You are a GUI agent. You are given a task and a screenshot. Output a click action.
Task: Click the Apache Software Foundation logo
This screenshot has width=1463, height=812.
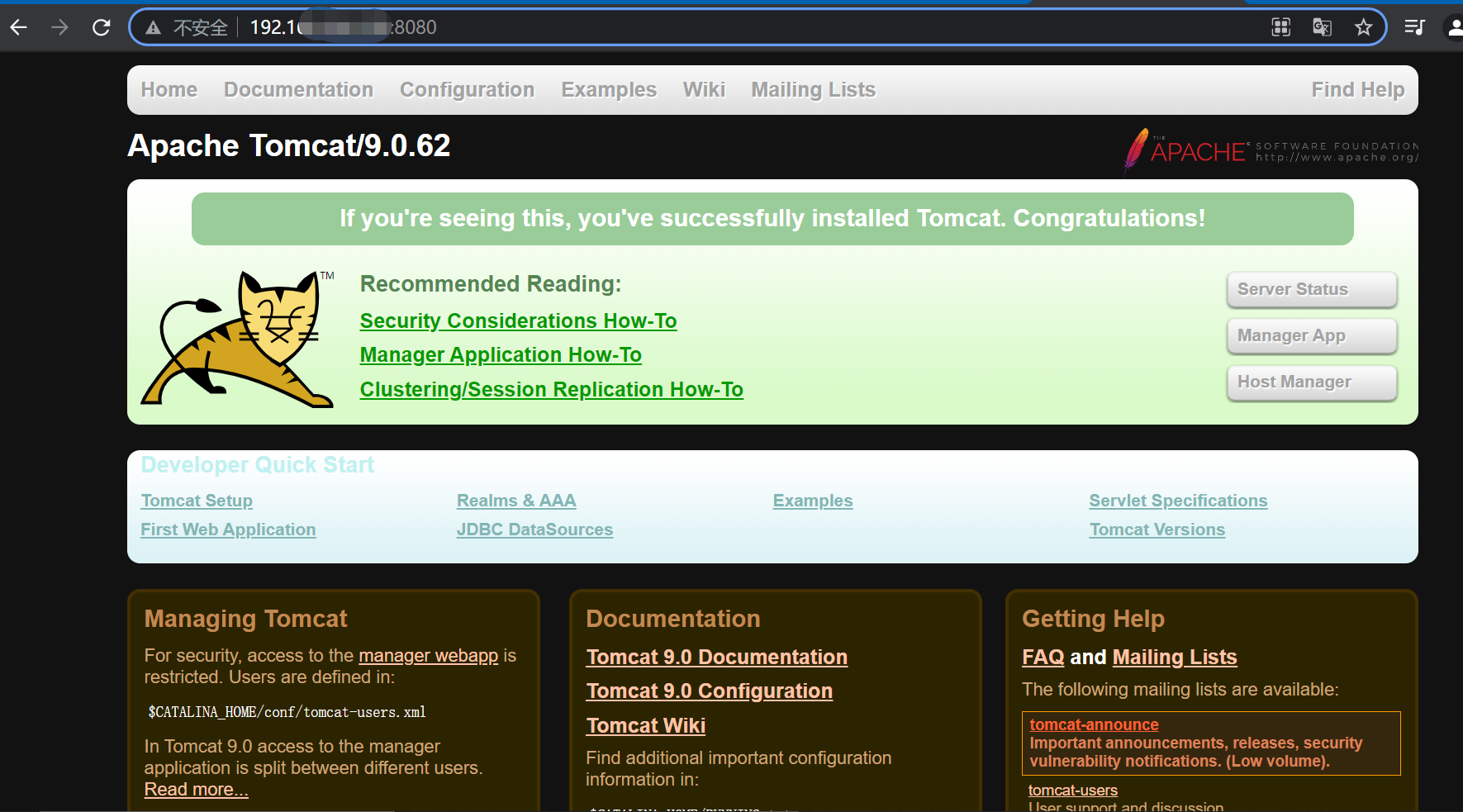pyautogui.click(x=1271, y=150)
